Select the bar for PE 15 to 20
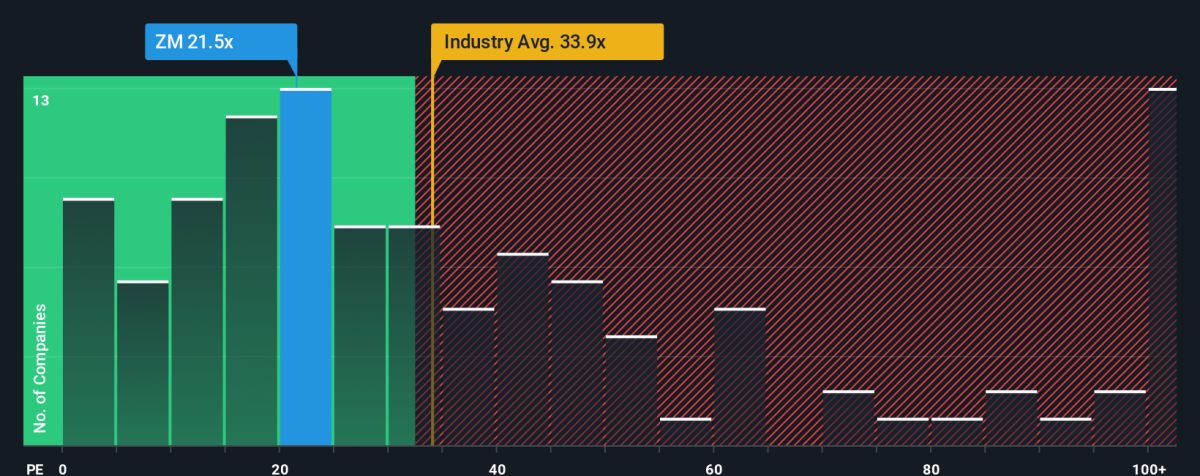Image resolution: width=1200 pixels, height=476 pixels. pyautogui.click(x=251, y=281)
